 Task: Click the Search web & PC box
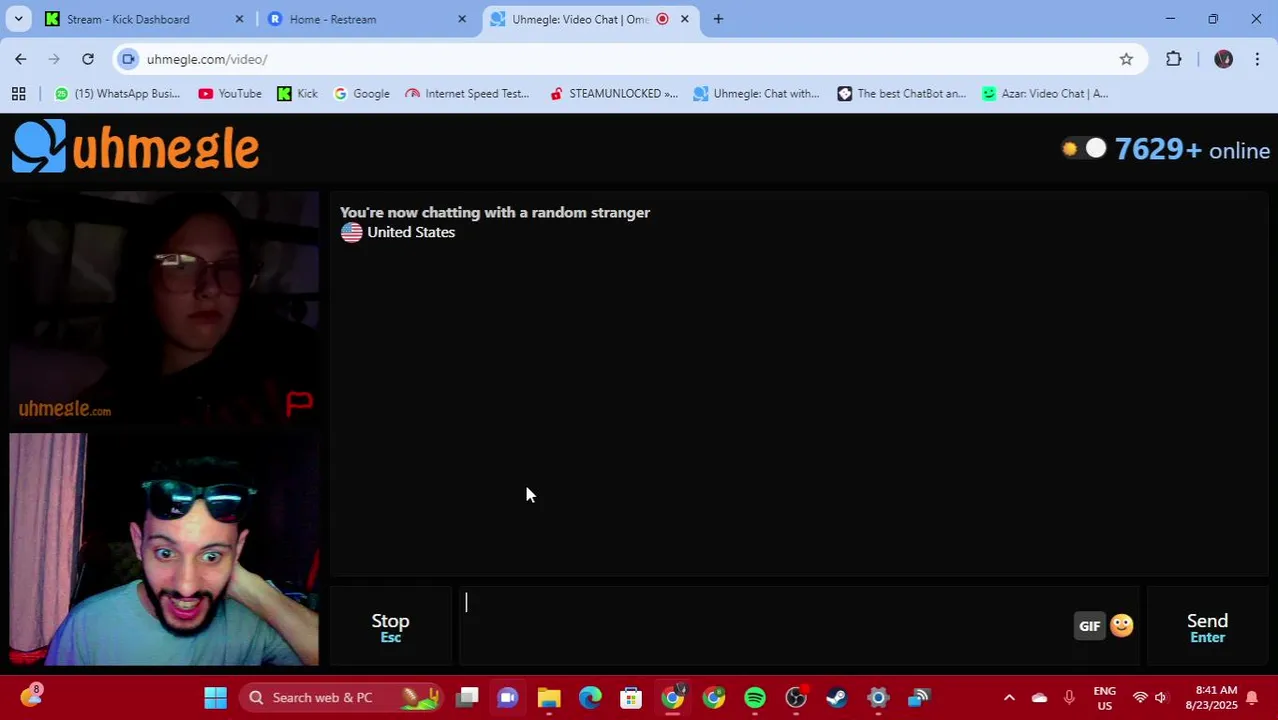[x=340, y=697]
